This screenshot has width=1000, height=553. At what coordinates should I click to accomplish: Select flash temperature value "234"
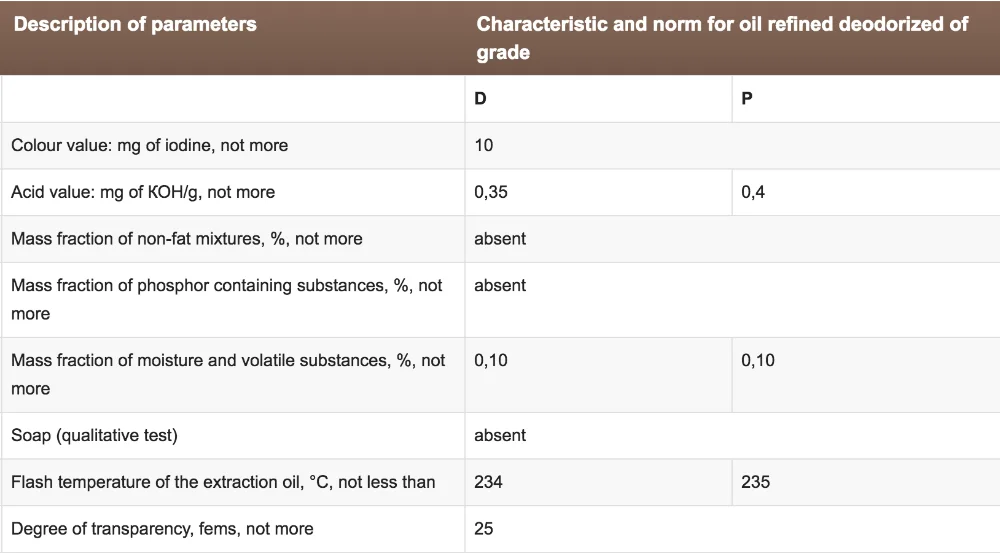click(489, 483)
